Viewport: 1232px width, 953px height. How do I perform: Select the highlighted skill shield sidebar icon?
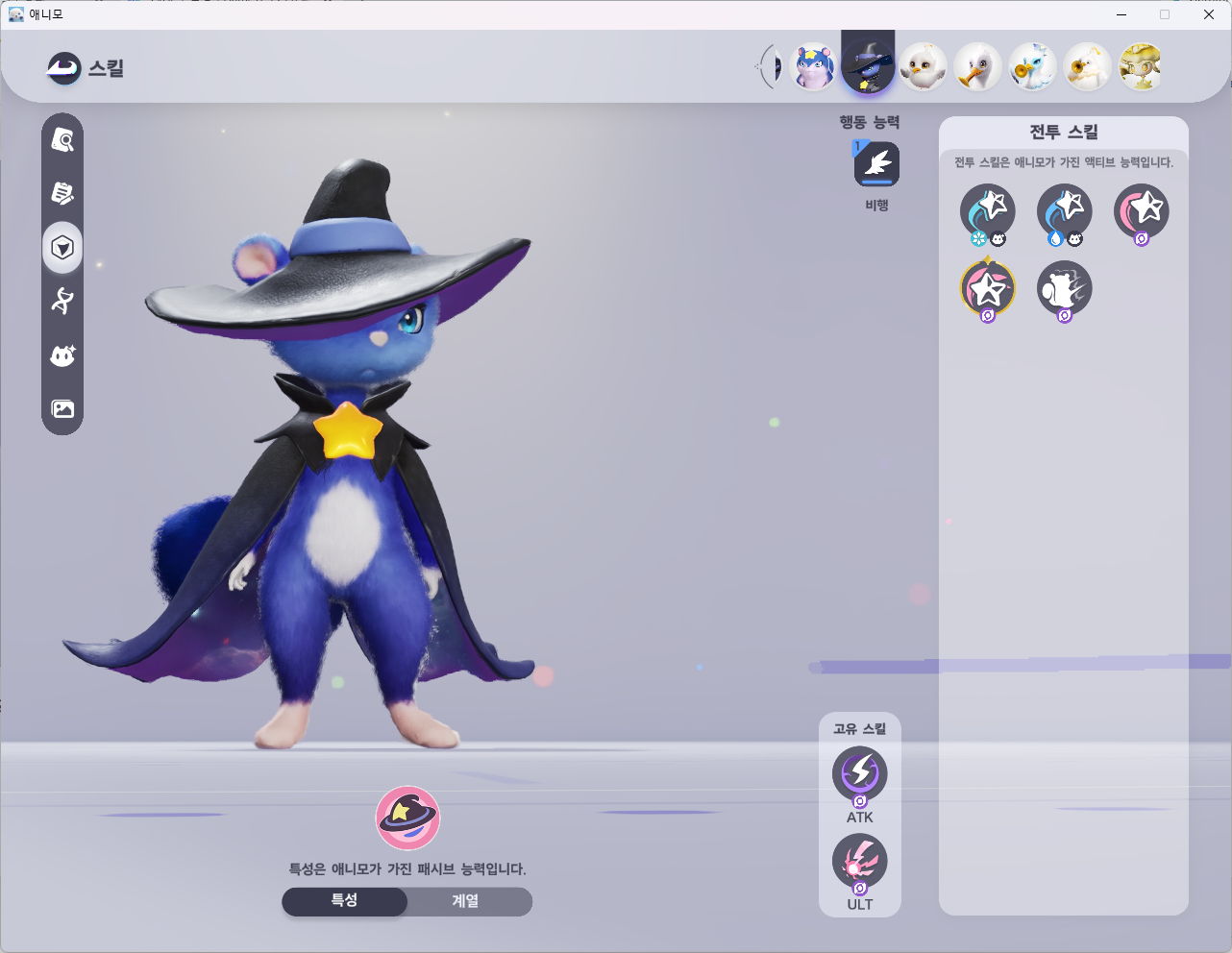(62, 248)
